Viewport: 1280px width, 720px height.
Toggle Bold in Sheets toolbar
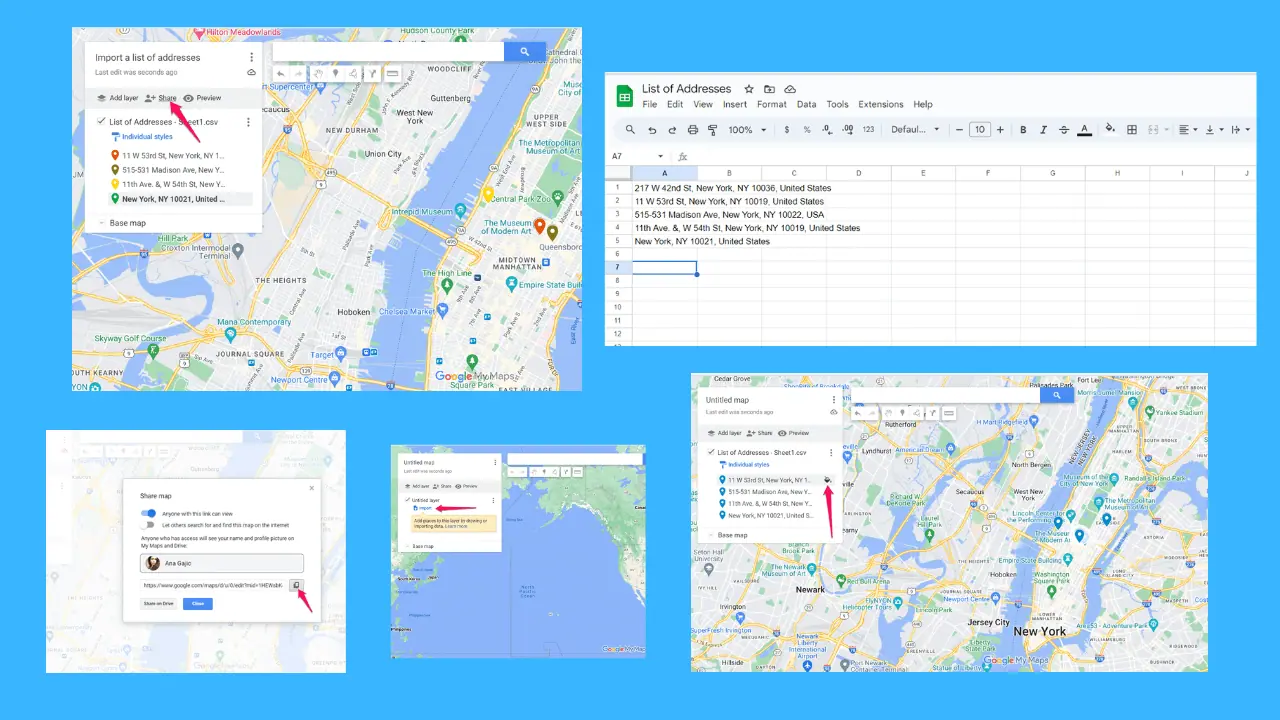point(1023,130)
